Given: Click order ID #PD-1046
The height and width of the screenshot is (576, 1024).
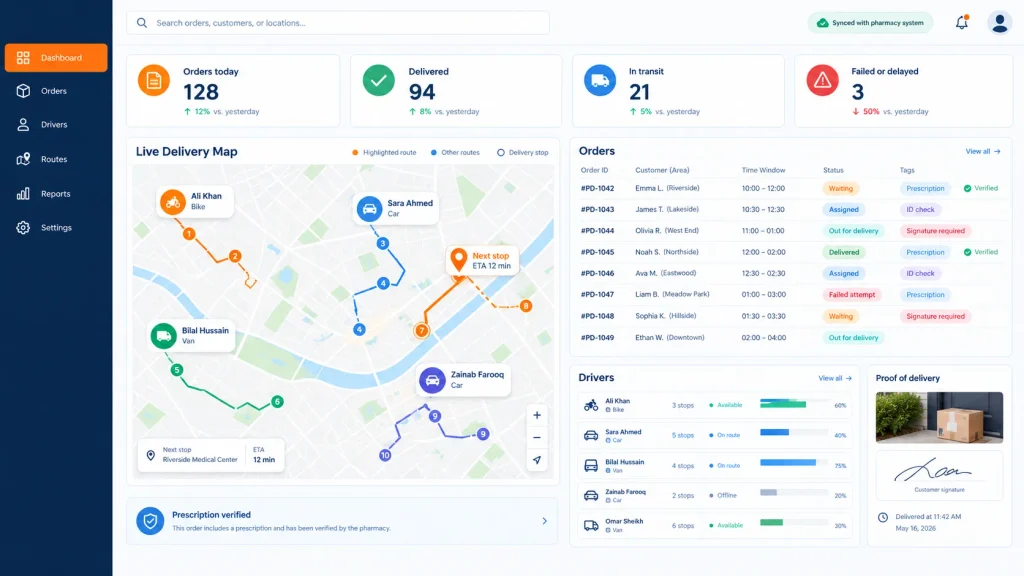Looking at the screenshot, I should point(598,274).
